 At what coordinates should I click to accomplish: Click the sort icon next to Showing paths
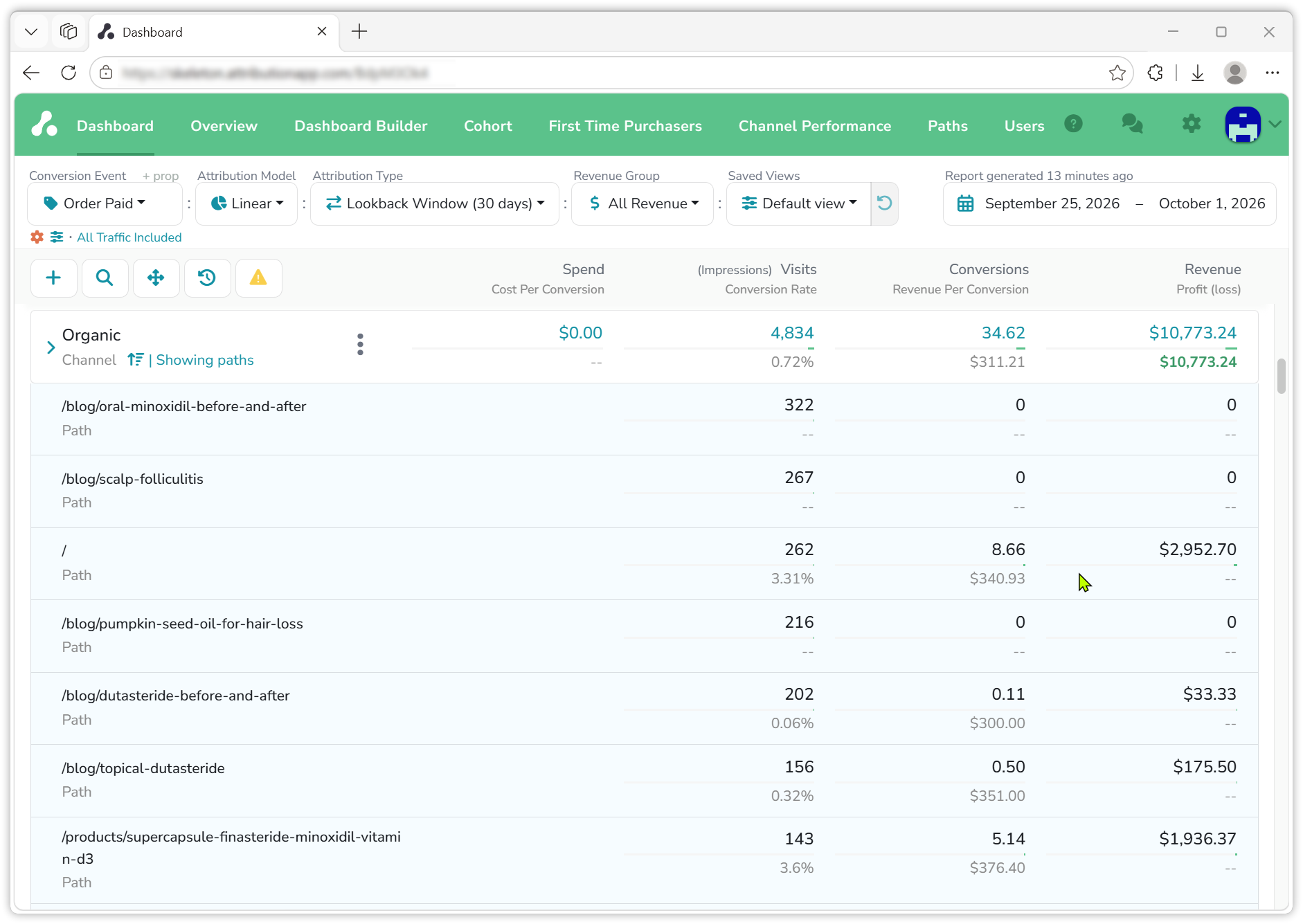pyautogui.click(x=136, y=360)
